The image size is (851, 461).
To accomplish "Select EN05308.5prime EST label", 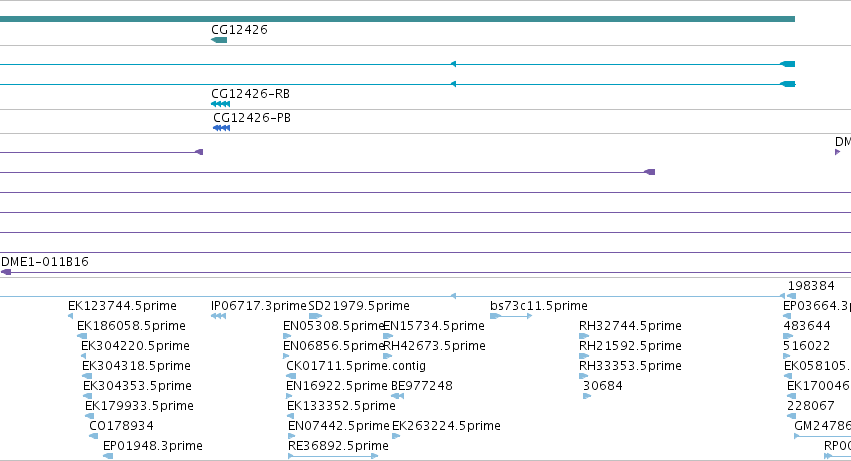I will [334, 326].
